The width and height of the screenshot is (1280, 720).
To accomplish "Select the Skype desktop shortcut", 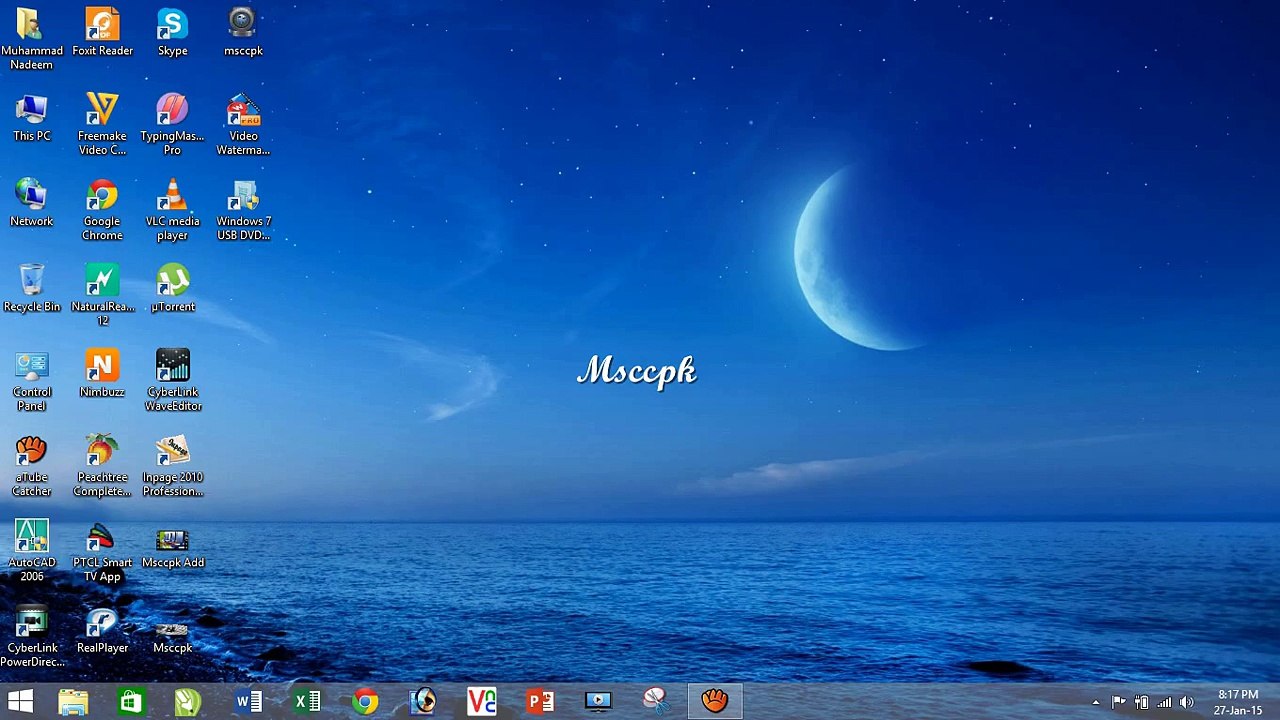I will click(x=172, y=32).
